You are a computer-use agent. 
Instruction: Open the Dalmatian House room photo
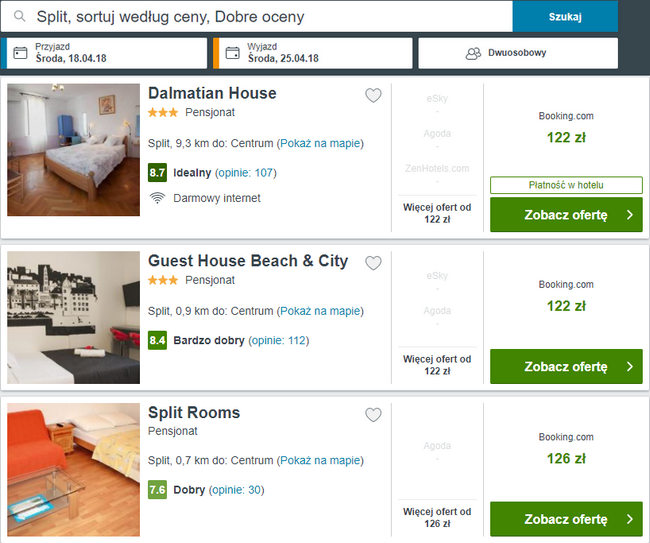click(73, 150)
